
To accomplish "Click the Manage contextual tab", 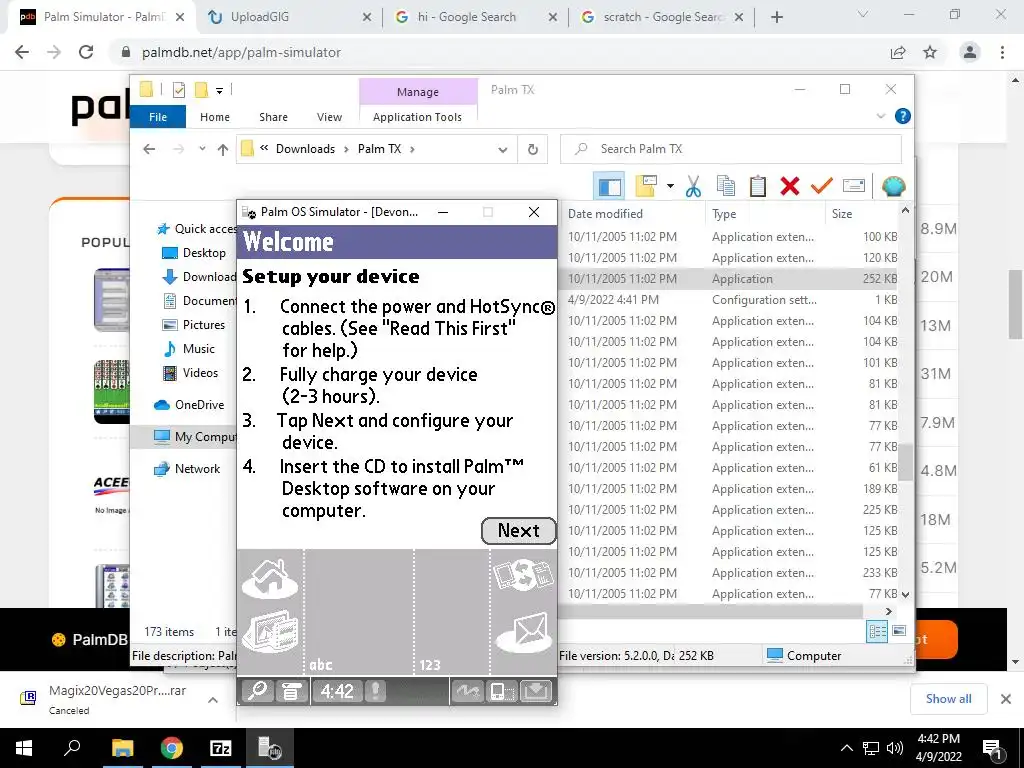I will [418, 92].
